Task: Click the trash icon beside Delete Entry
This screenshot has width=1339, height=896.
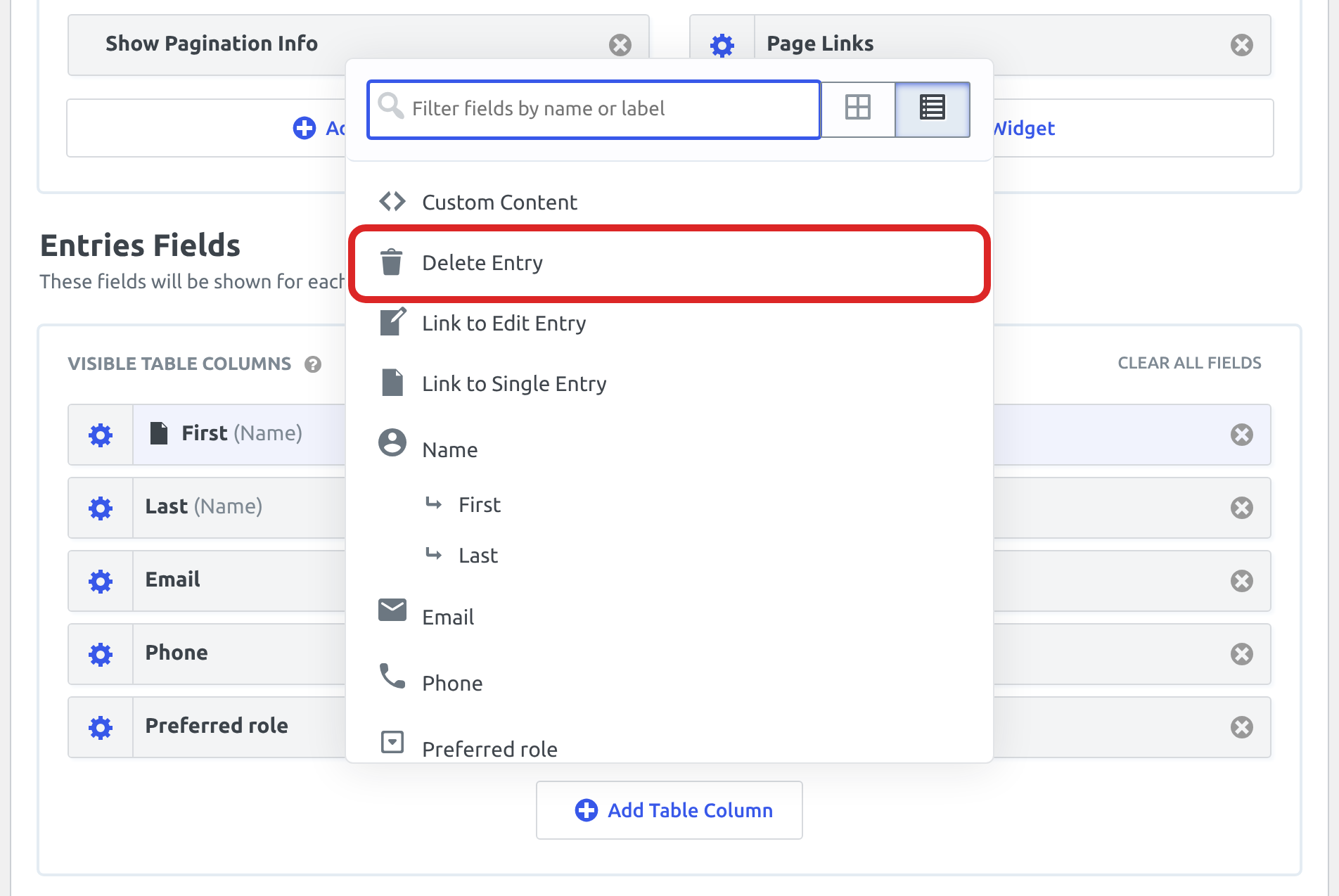Action: tap(391, 262)
